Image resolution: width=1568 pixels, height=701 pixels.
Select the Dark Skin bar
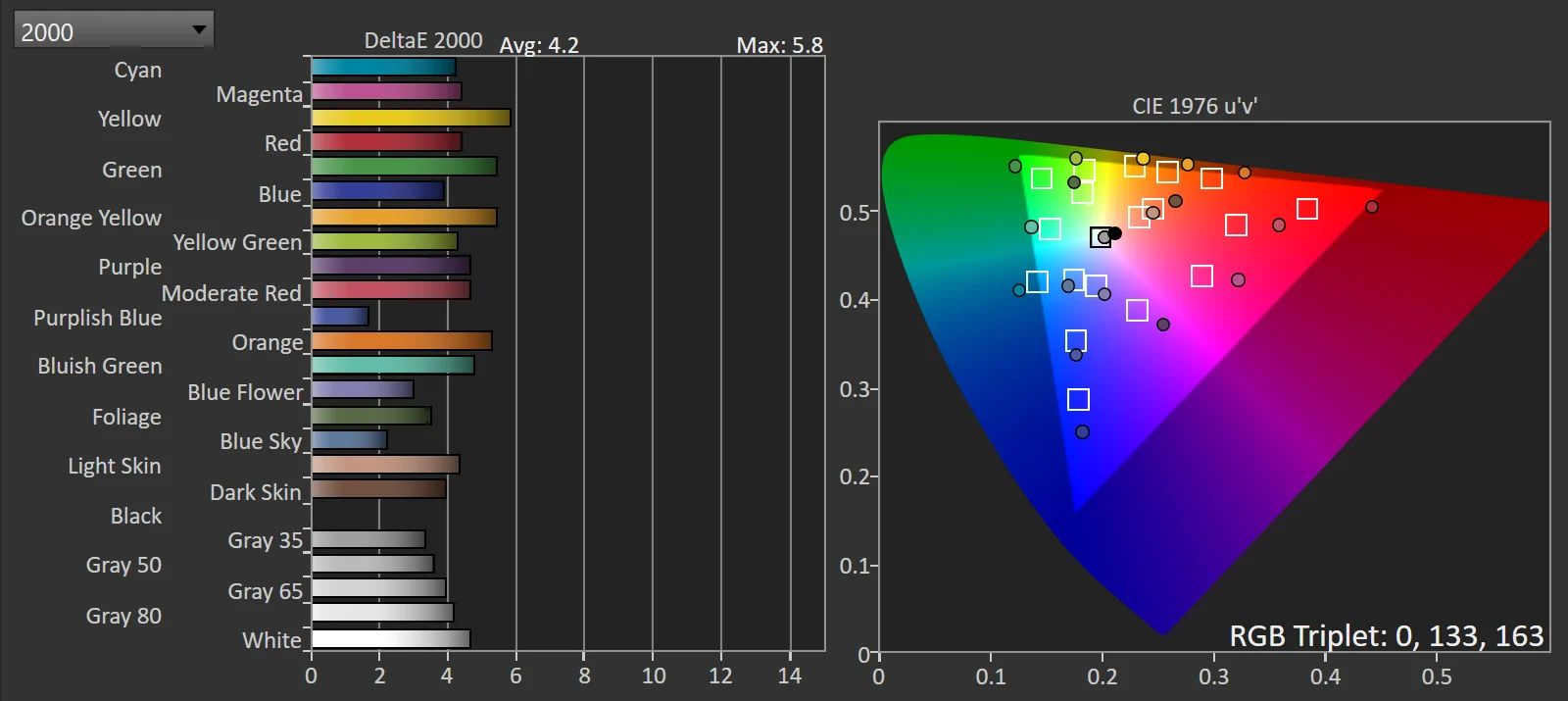[378, 488]
